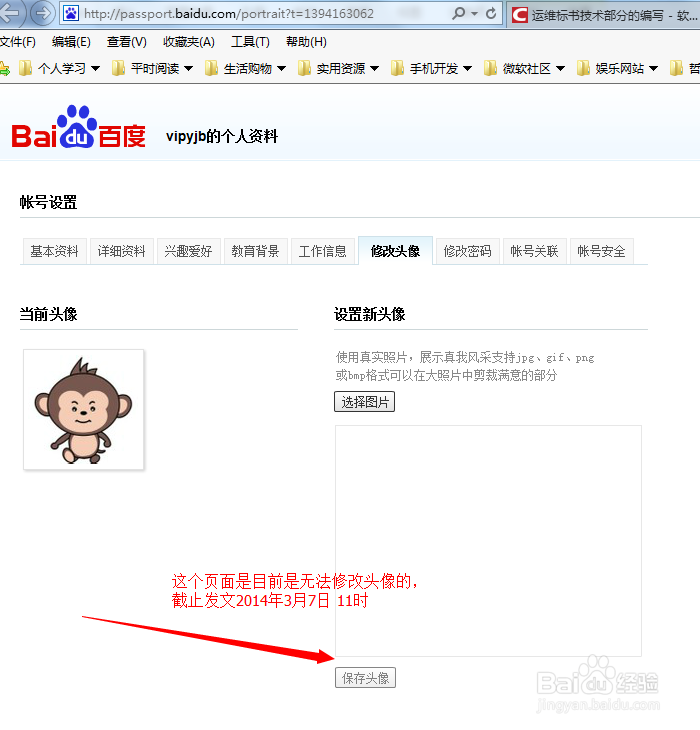
Task: Switch to the 教育背景 tab
Action: point(256,251)
